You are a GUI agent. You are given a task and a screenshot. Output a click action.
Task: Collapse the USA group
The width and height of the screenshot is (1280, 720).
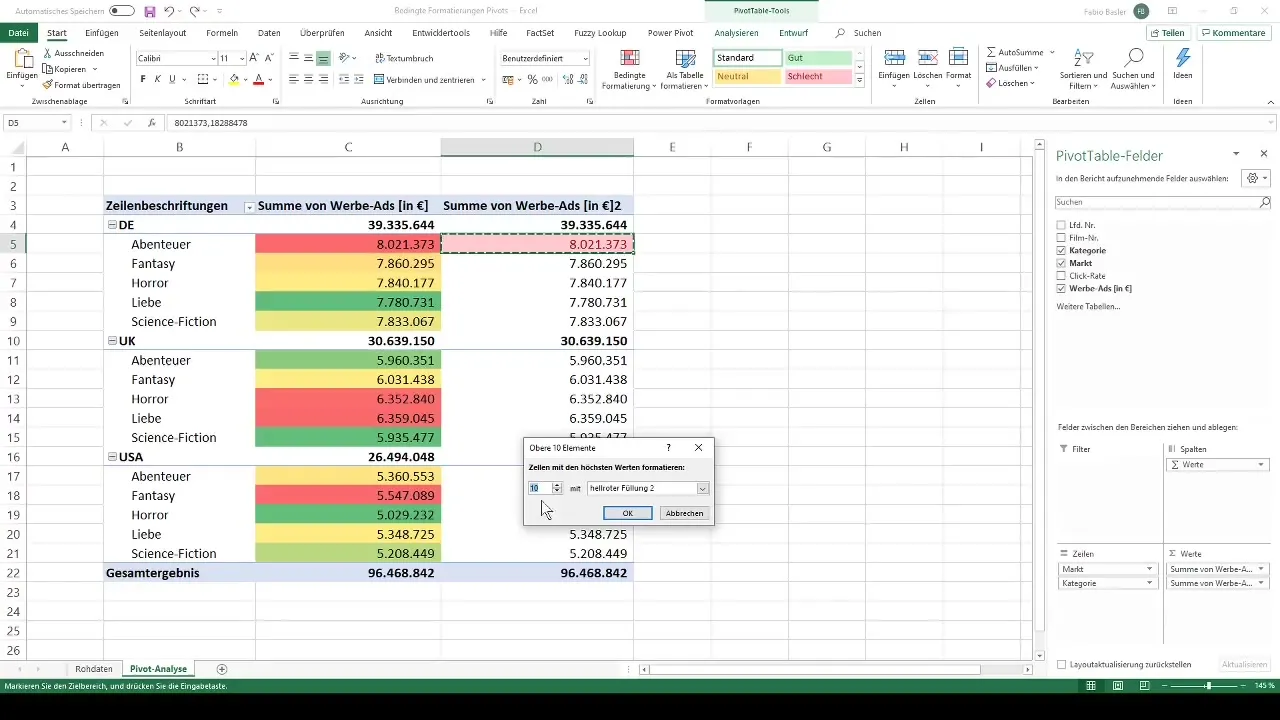[112, 457]
